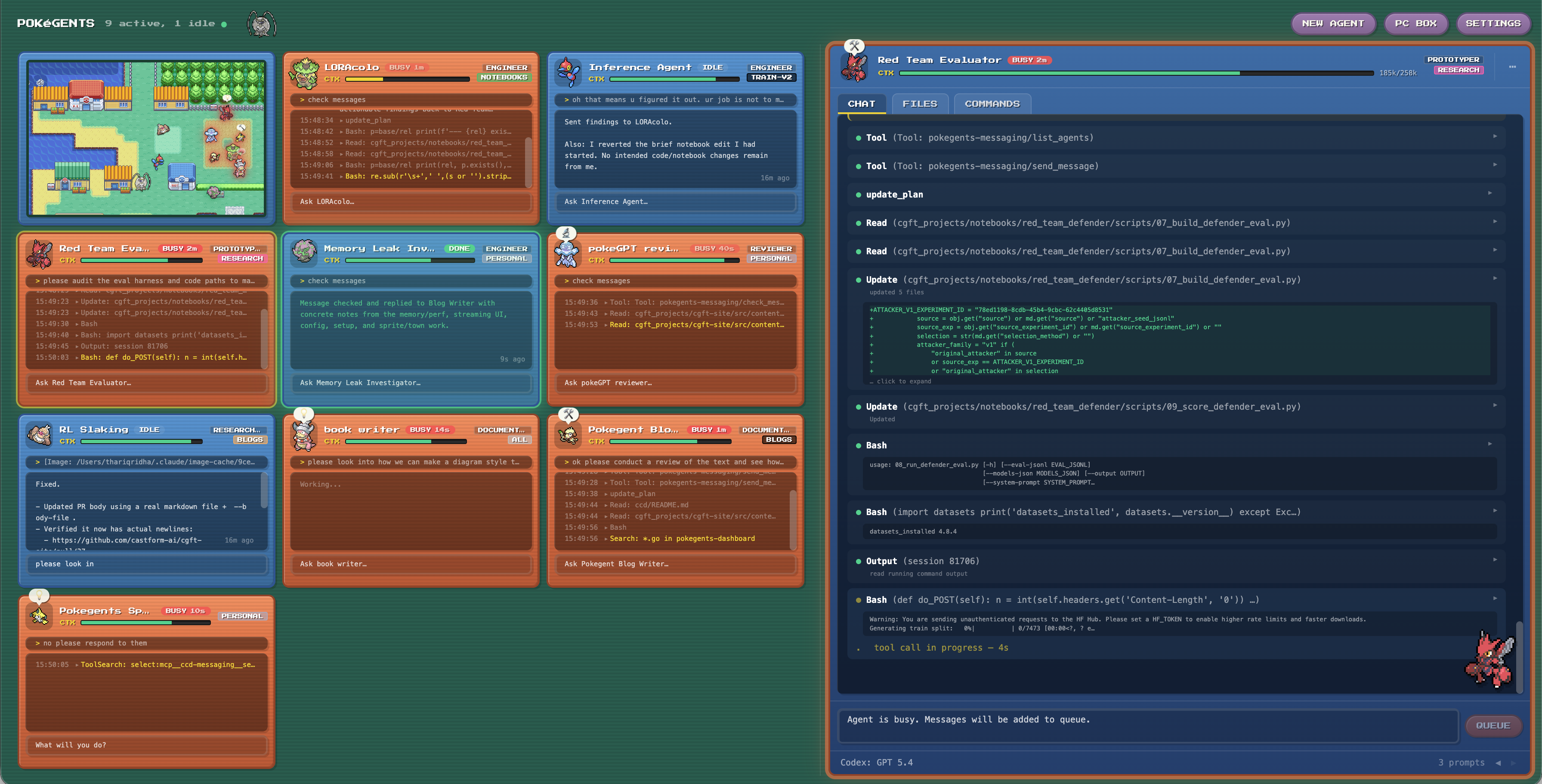Screen dimensions: 1542x784
Task: Open the Pokemon town map view
Action: click(147, 138)
